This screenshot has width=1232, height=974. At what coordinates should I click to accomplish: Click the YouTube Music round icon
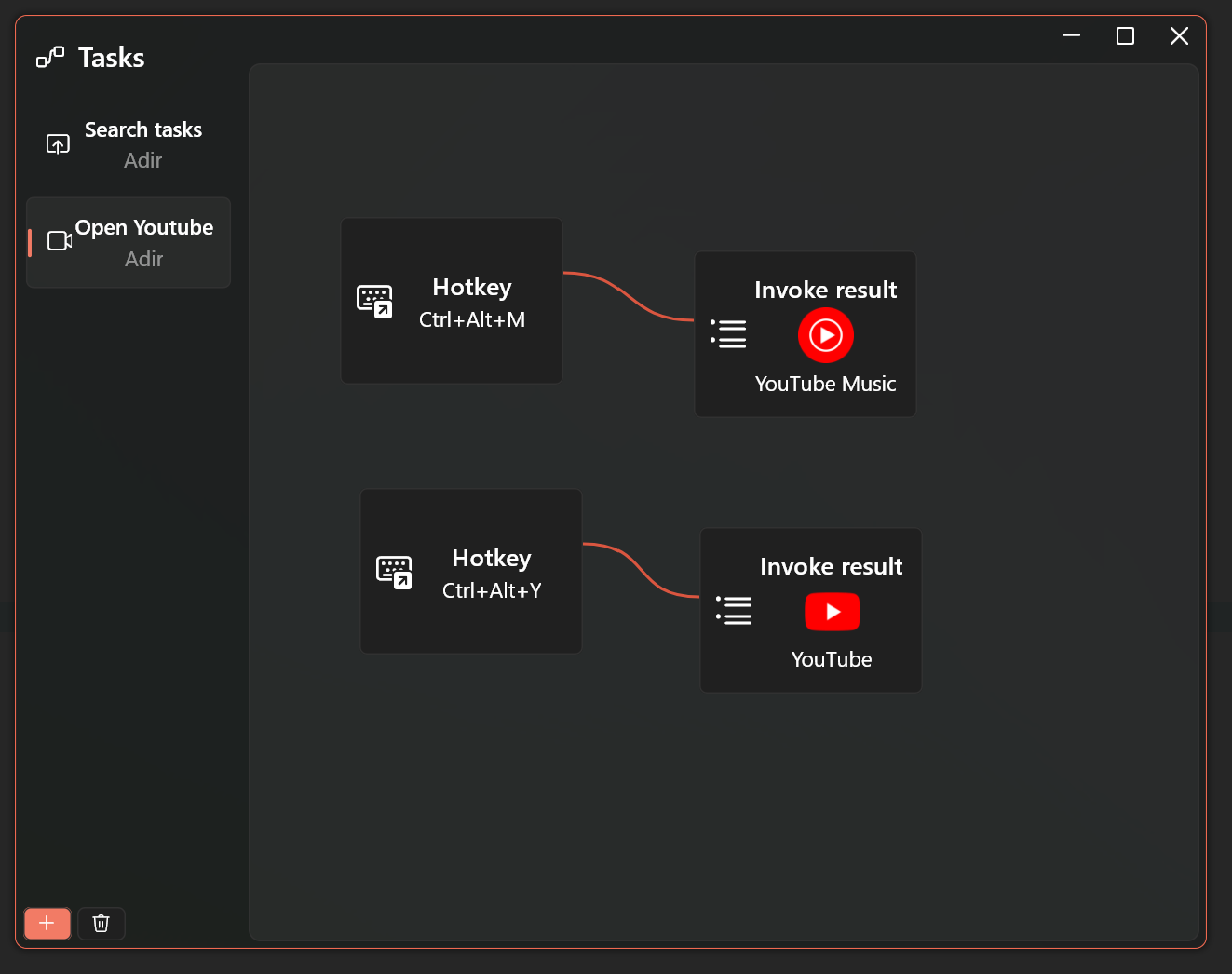tap(826, 335)
